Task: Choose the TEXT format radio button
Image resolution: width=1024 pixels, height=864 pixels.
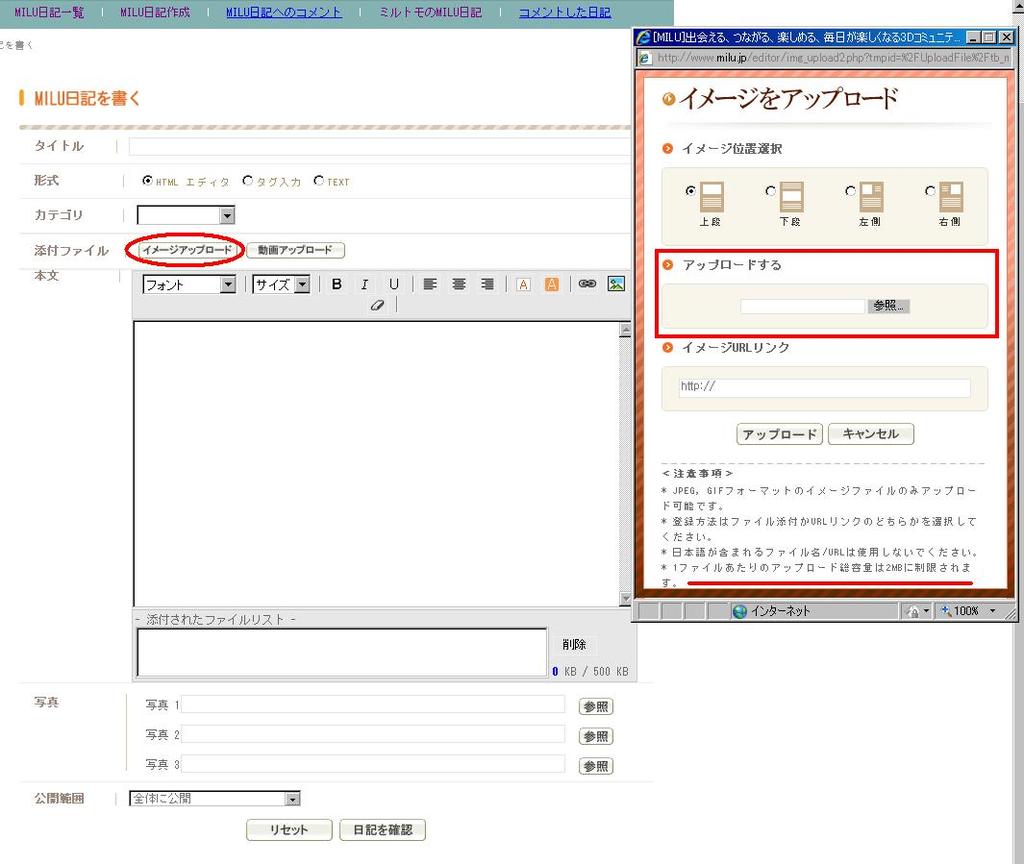Action: pos(319,181)
